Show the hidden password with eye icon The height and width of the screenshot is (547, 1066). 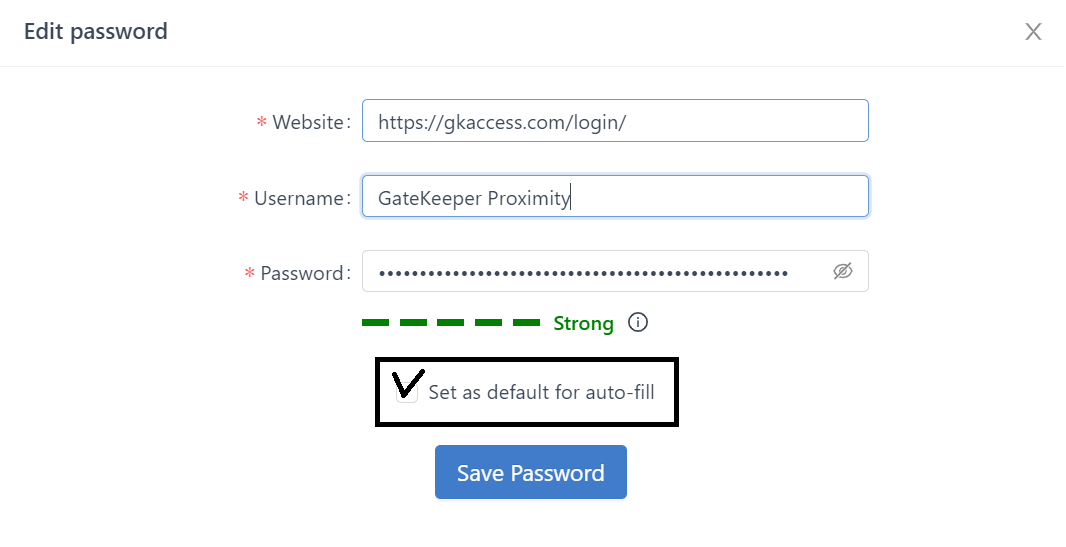coord(843,271)
